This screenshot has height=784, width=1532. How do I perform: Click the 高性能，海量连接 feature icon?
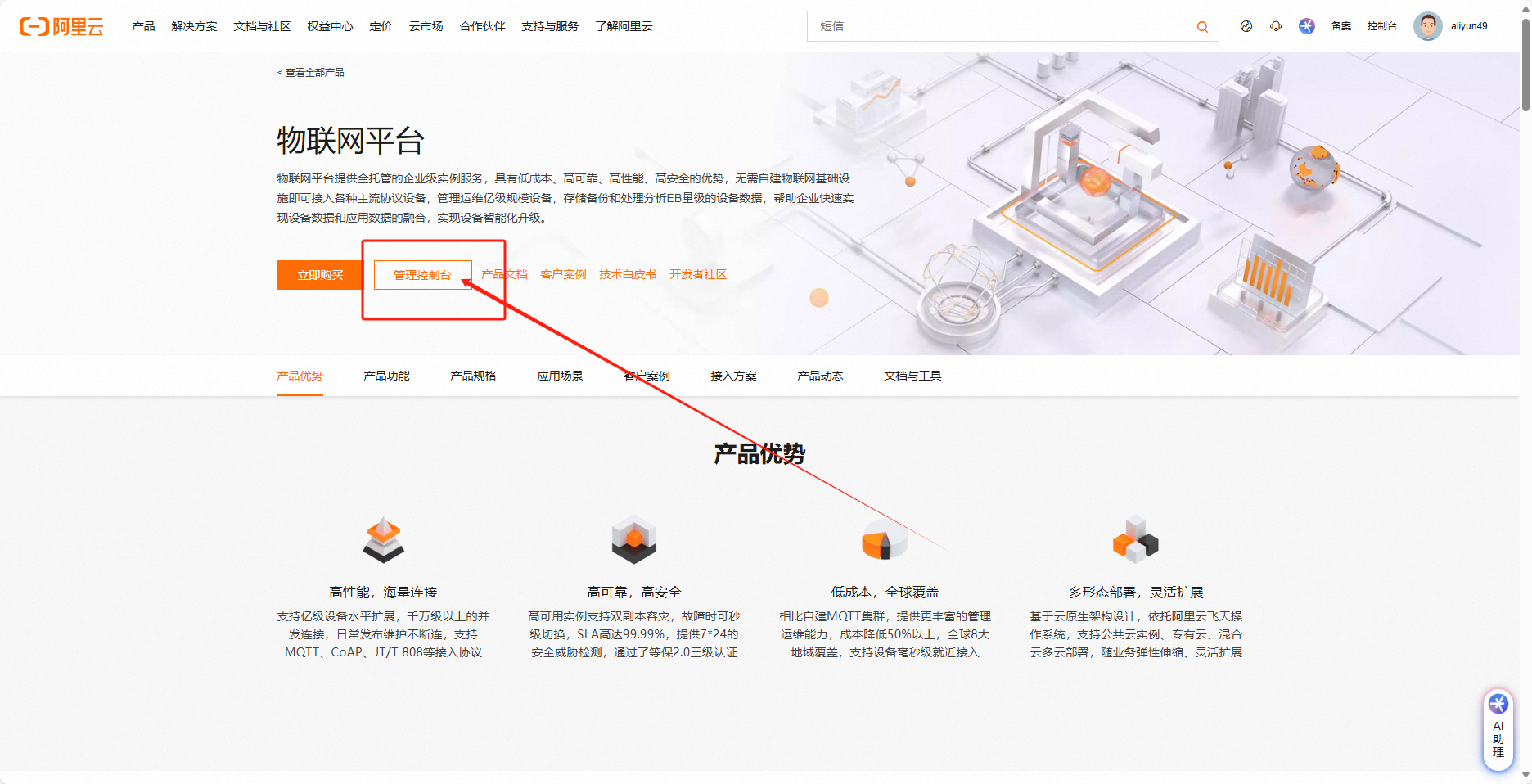[x=384, y=540]
